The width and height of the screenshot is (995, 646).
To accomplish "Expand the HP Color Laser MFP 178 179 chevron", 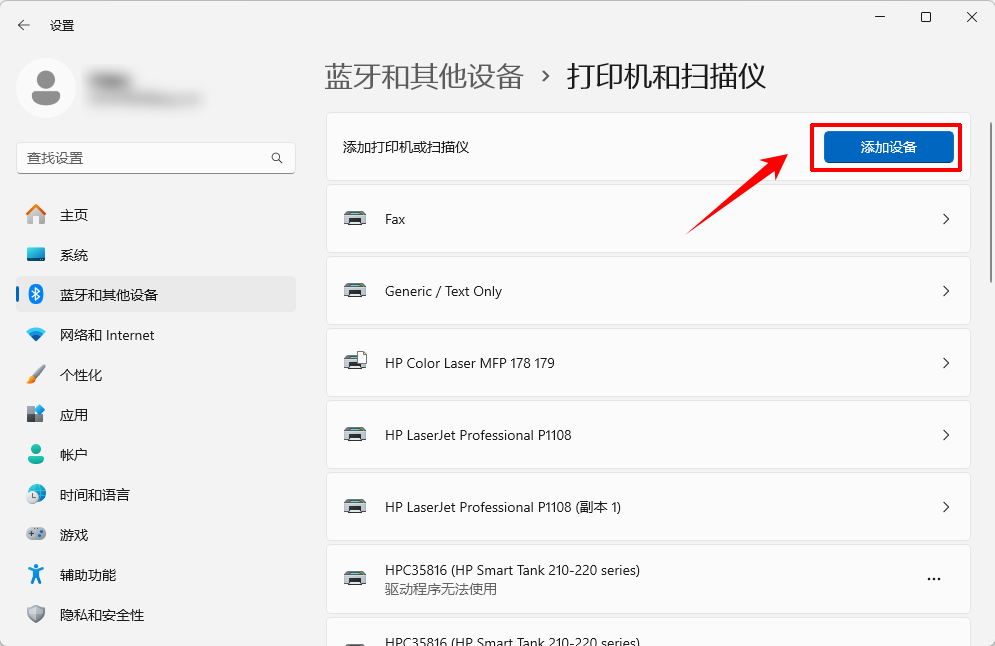I will [946, 363].
